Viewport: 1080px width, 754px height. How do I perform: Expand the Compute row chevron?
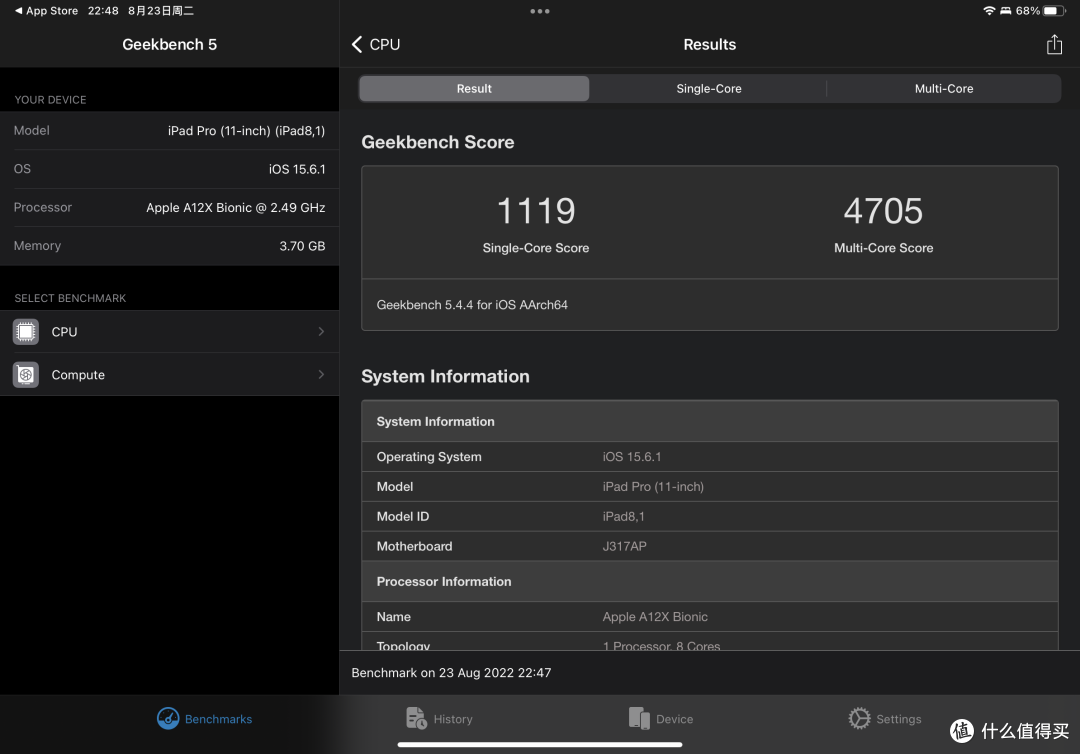point(321,375)
